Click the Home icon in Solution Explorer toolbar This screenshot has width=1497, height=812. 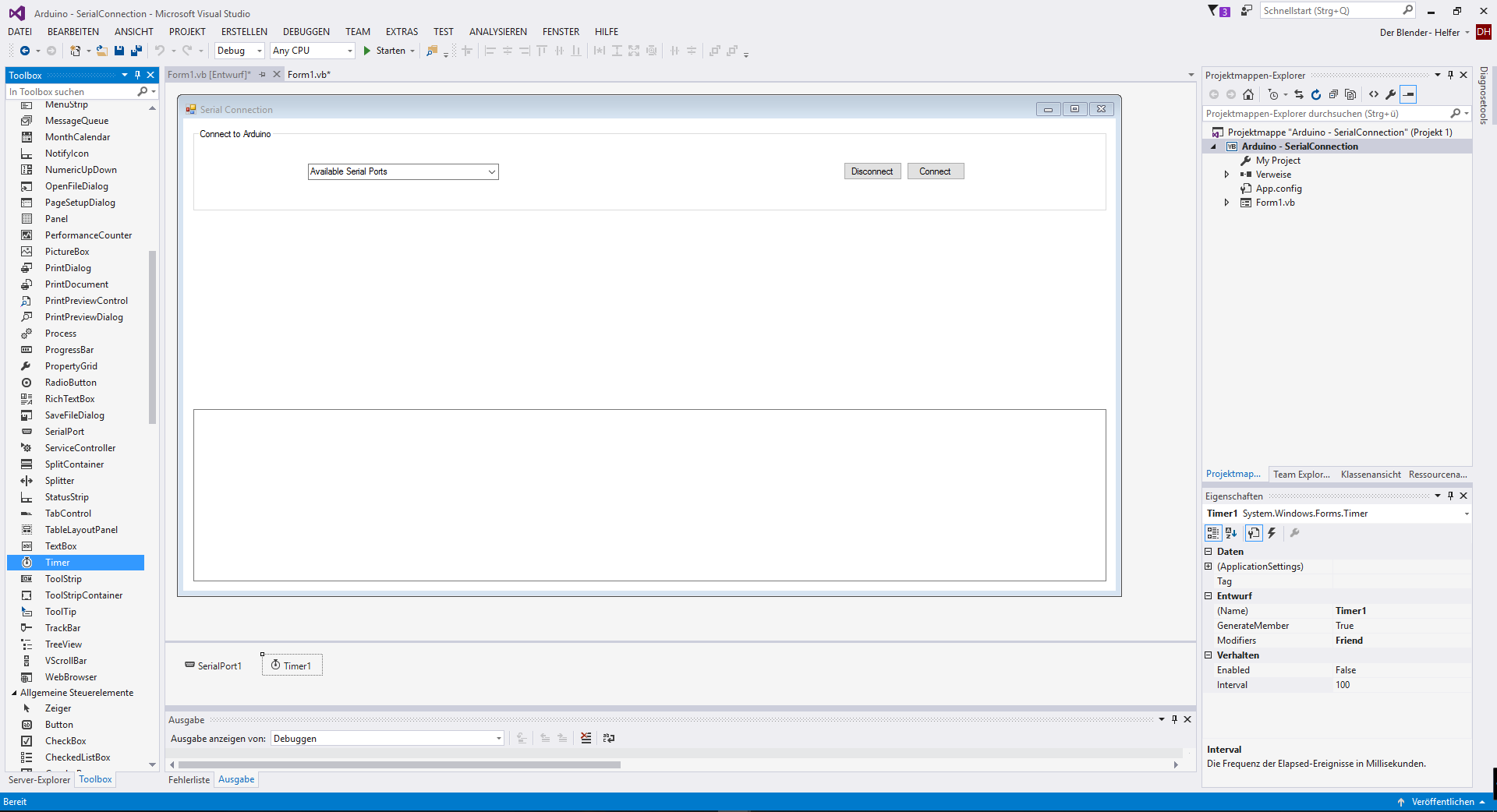pos(1248,94)
